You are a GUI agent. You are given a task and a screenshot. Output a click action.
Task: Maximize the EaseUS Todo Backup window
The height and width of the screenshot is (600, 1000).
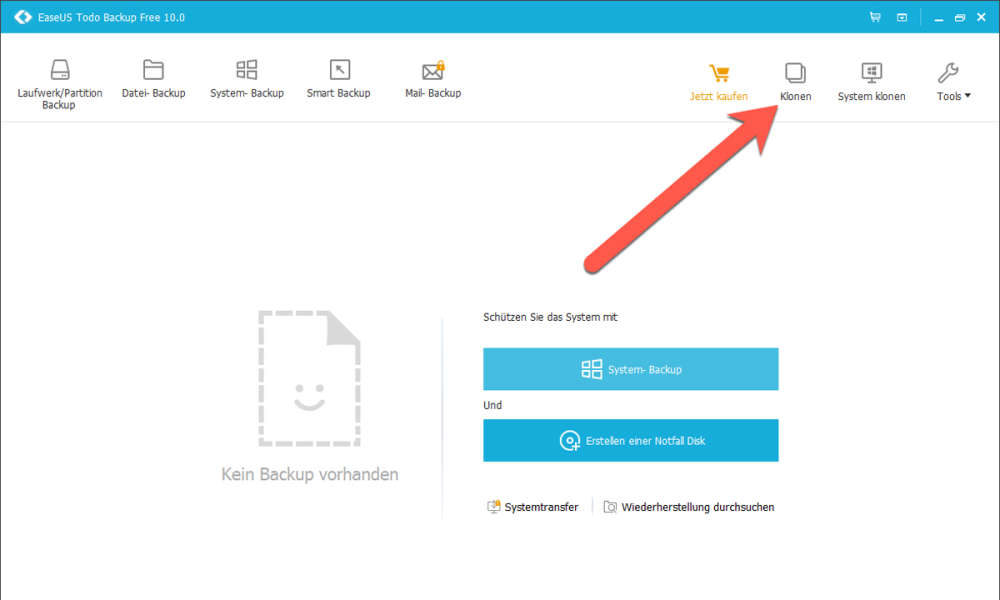click(960, 18)
